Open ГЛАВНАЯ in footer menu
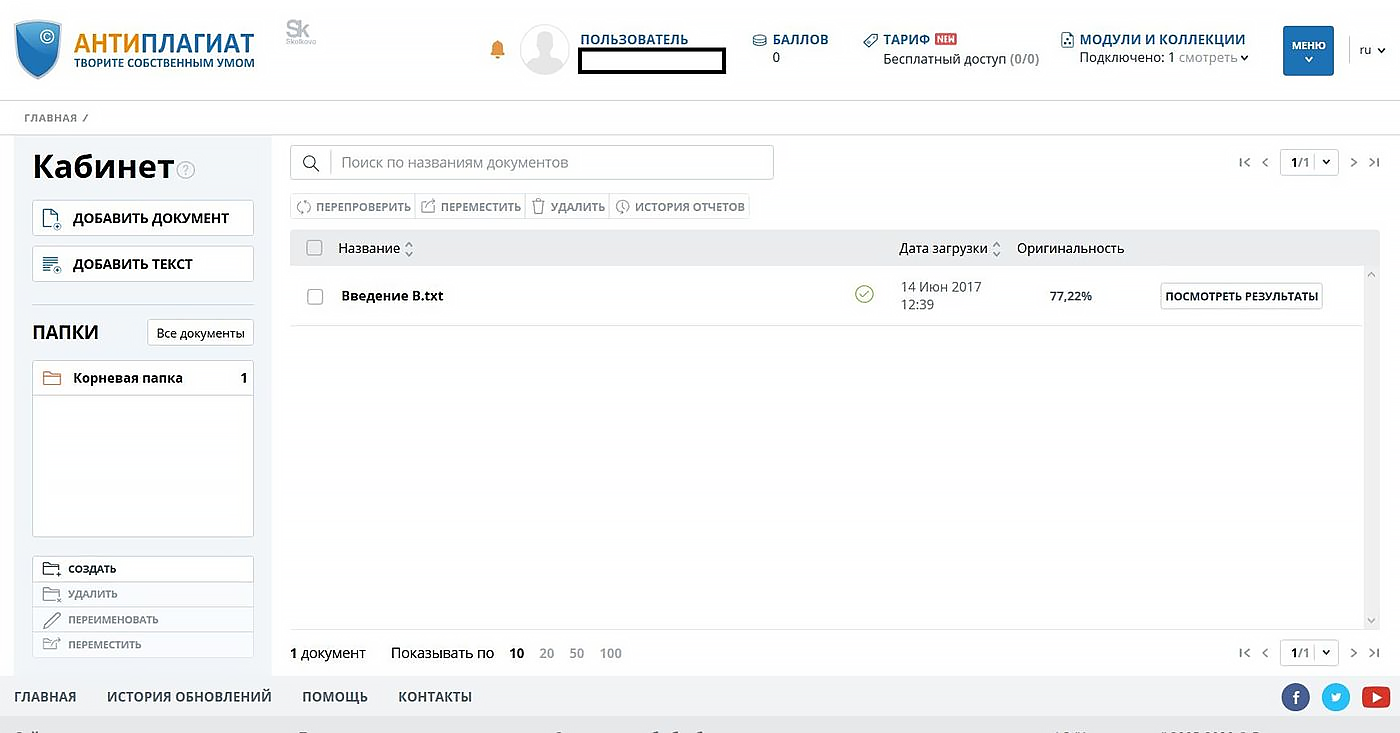This screenshot has height=733, width=1400. (45, 697)
